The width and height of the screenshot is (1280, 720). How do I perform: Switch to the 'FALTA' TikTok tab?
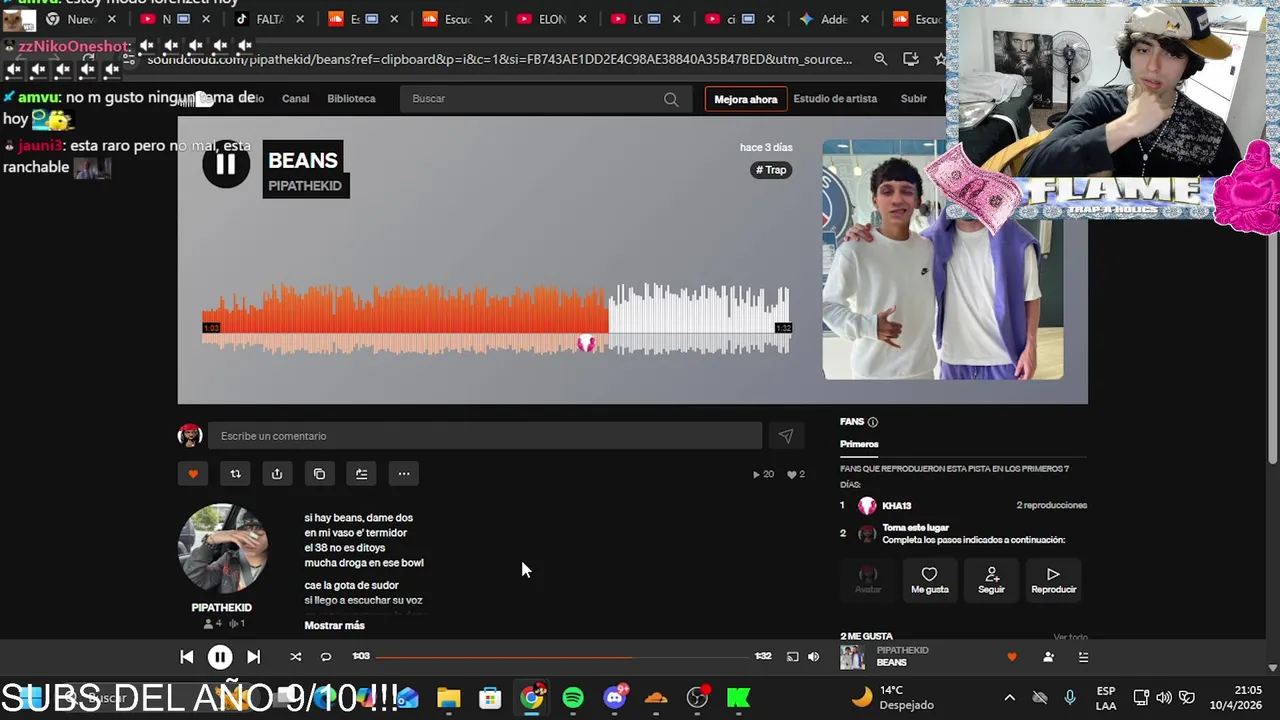(x=270, y=19)
